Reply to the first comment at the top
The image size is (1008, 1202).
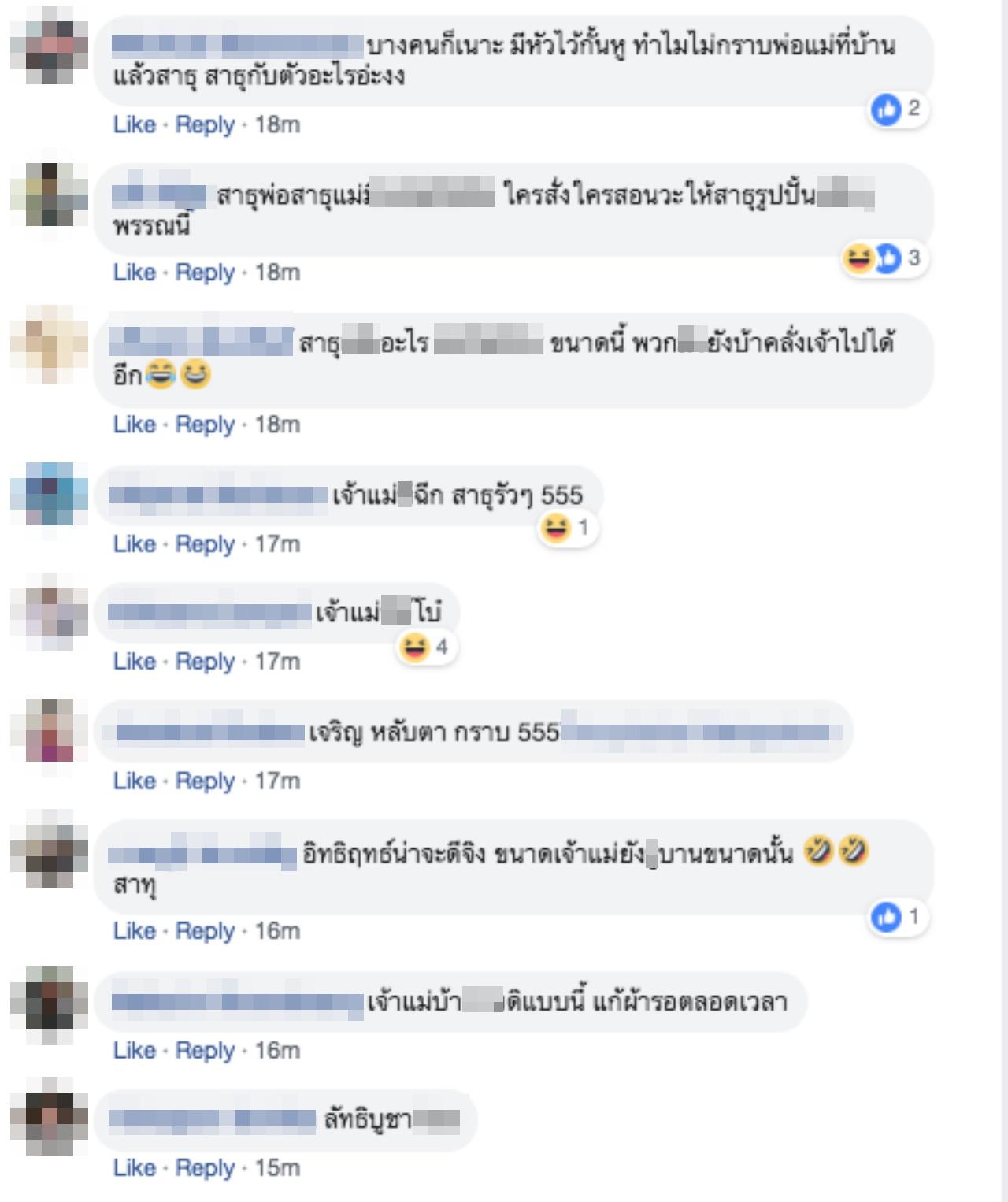(x=205, y=124)
